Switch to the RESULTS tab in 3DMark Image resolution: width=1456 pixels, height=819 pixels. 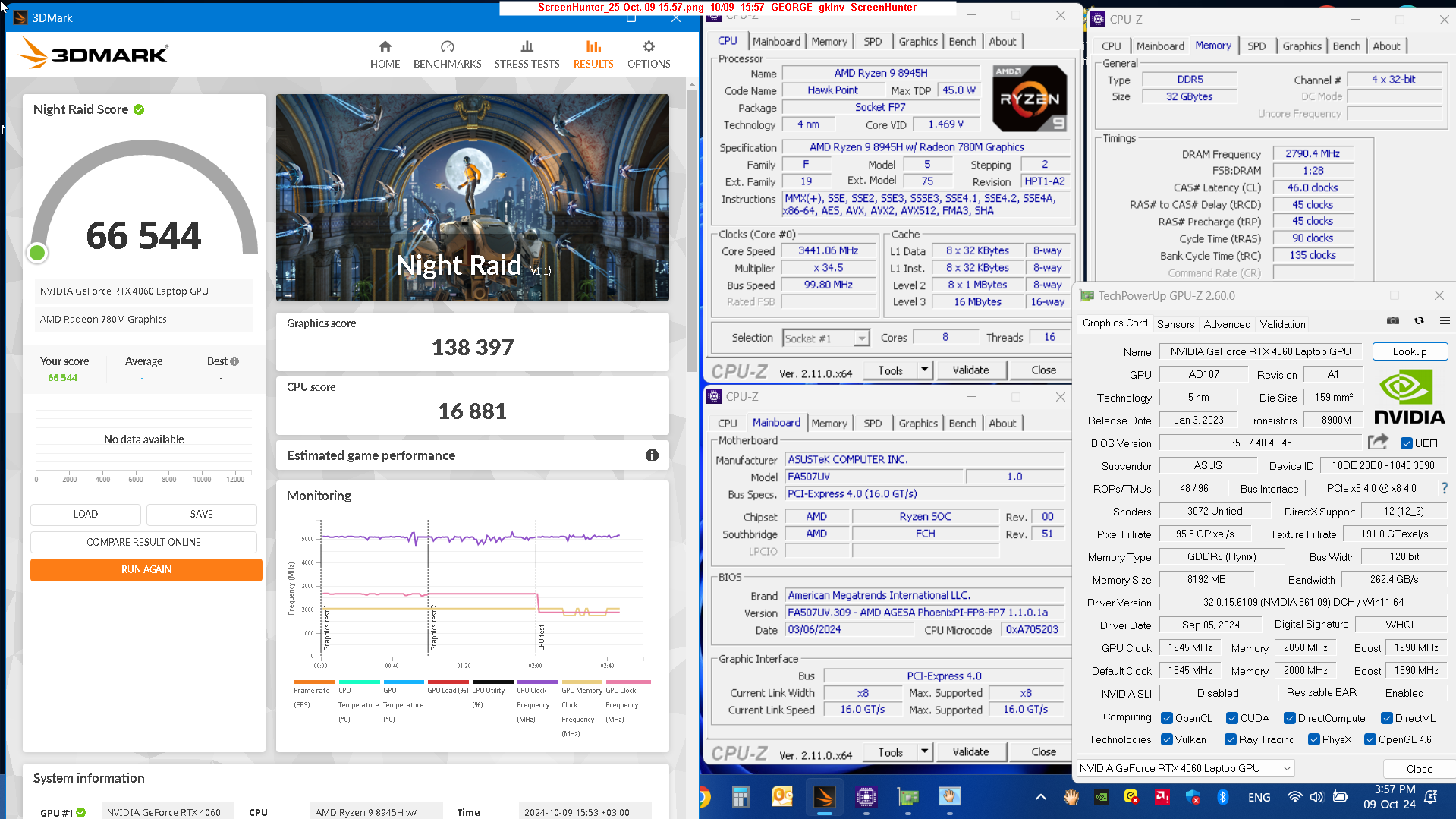tap(593, 55)
